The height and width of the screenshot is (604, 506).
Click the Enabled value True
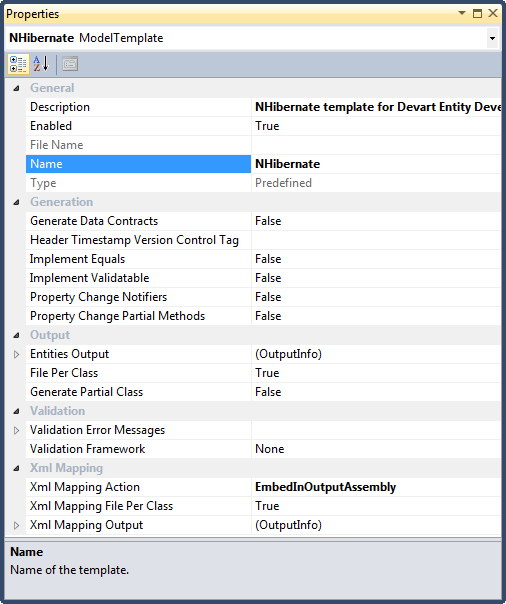click(267, 126)
